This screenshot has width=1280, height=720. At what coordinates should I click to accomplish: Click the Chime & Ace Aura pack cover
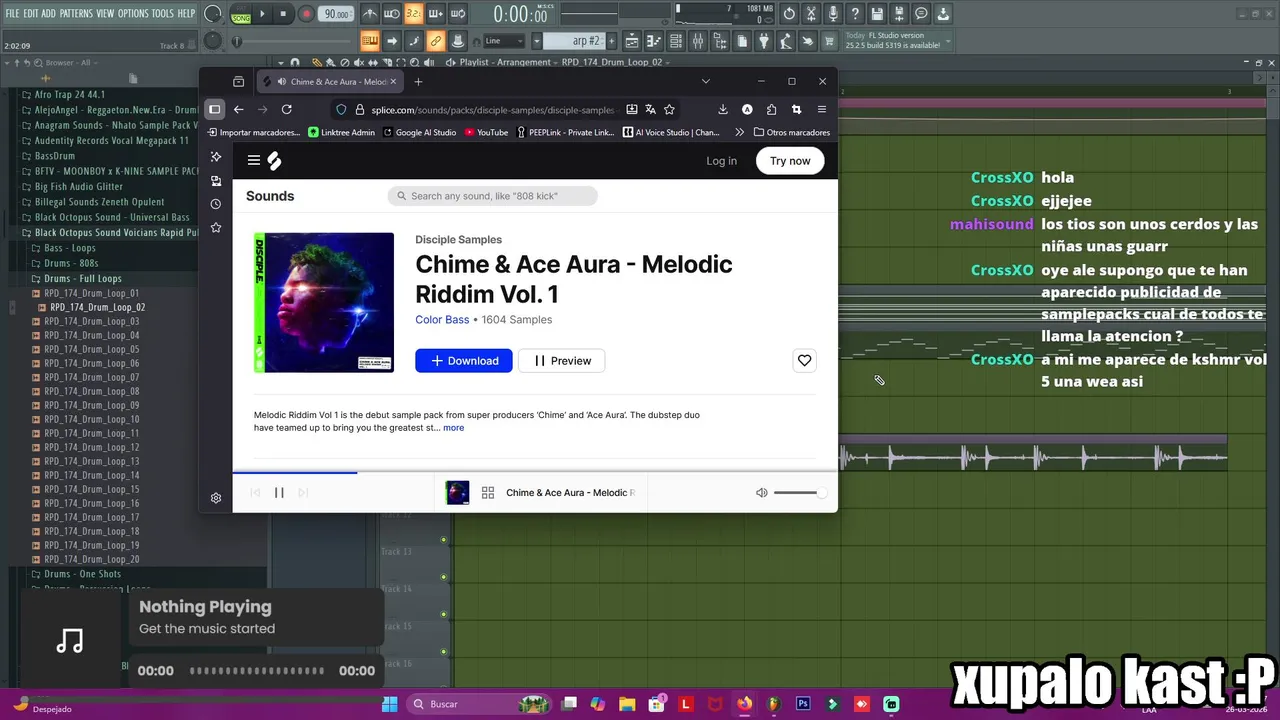(x=324, y=303)
